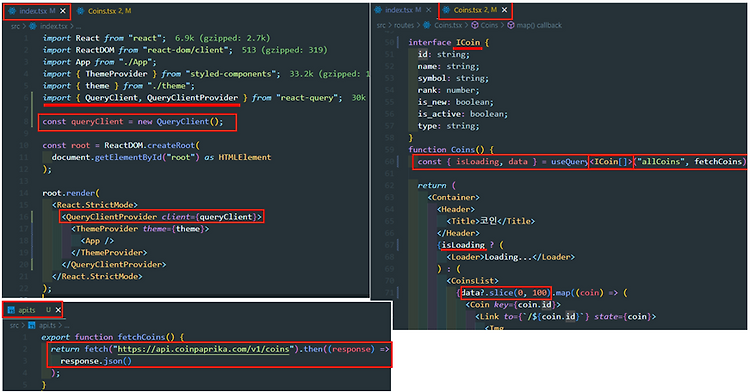Click rank: number; property line

[448, 90]
